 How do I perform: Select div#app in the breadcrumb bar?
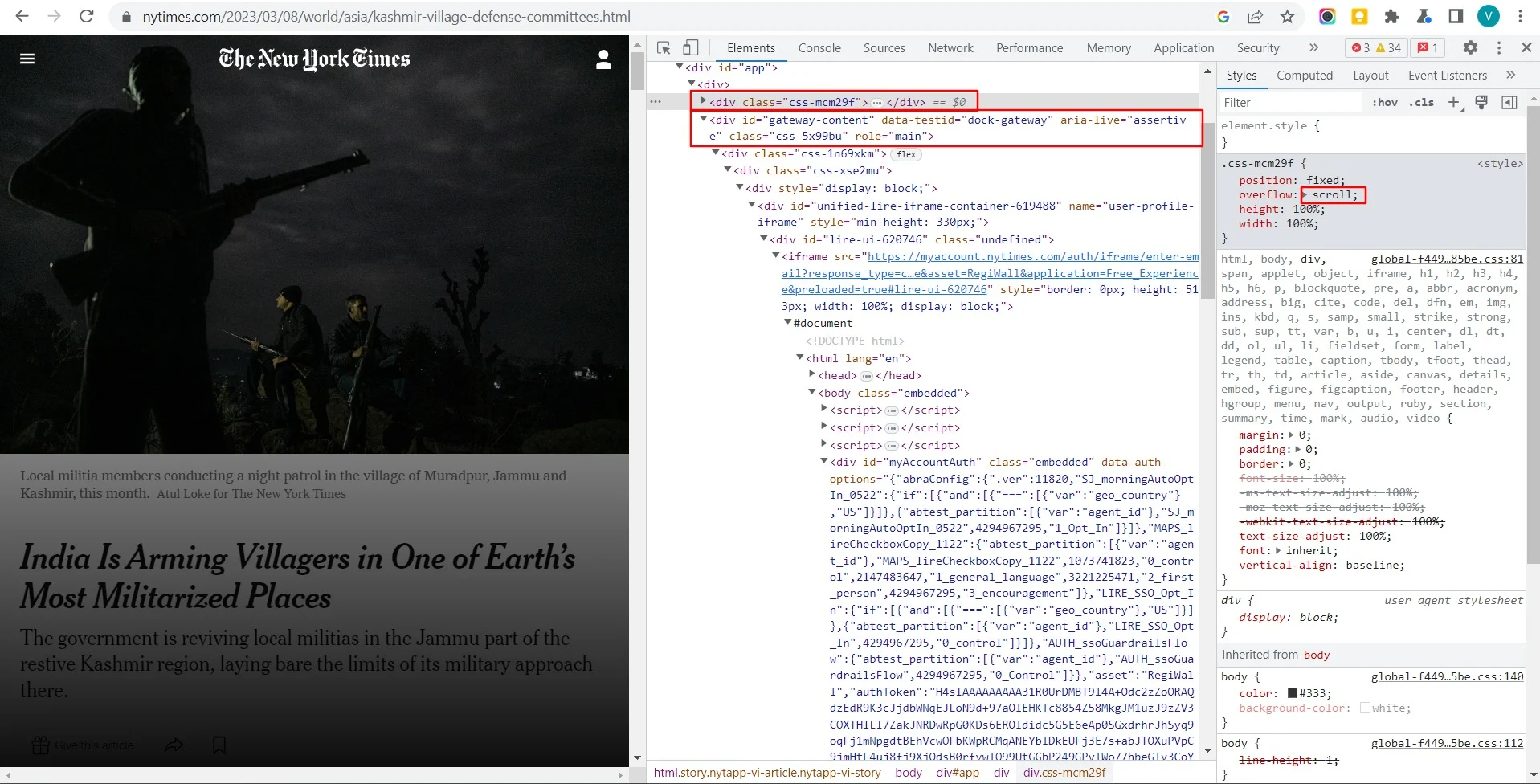point(958,773)
